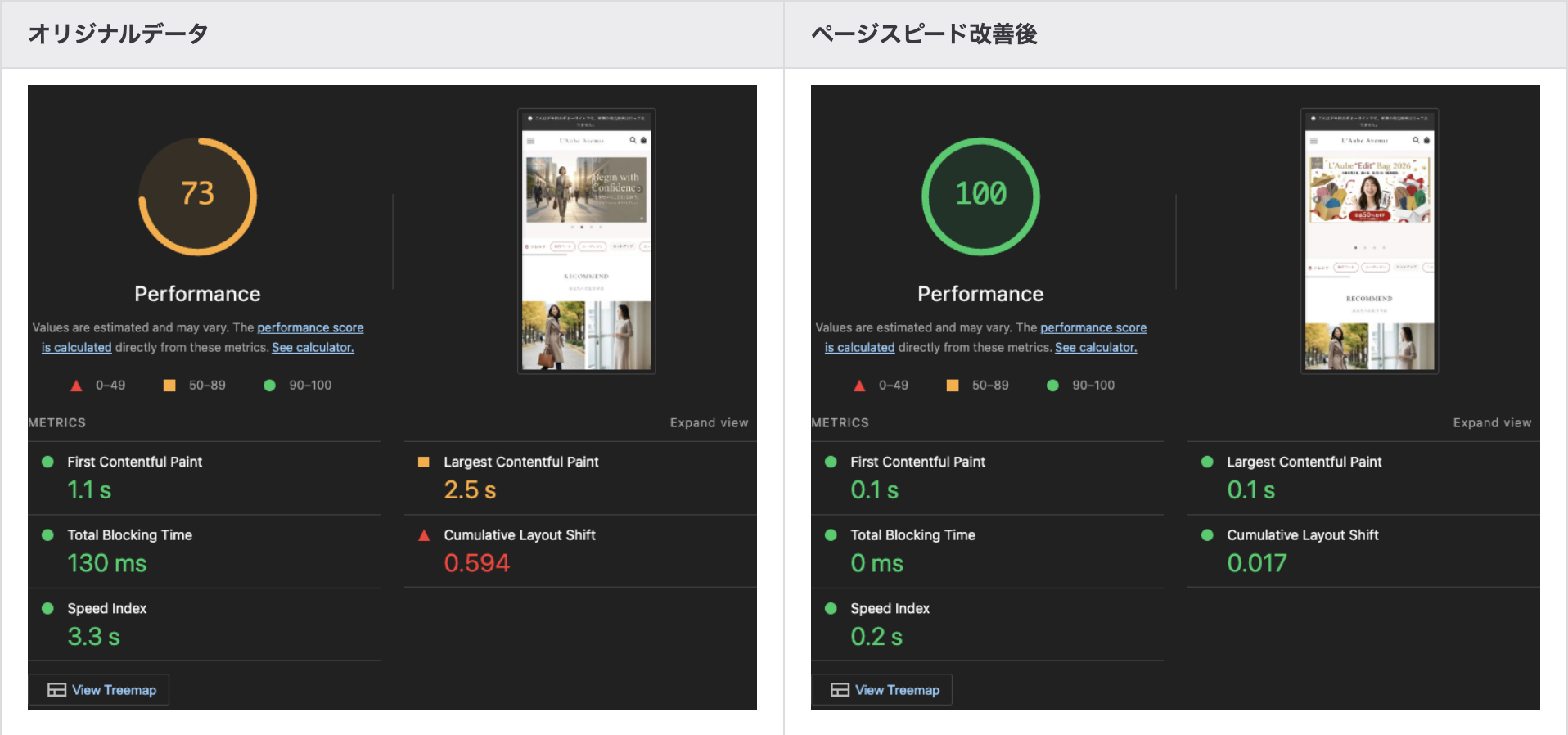
Task: Click the green dot beside Total Blocking Time 130 ms
Action: [47, 535]
